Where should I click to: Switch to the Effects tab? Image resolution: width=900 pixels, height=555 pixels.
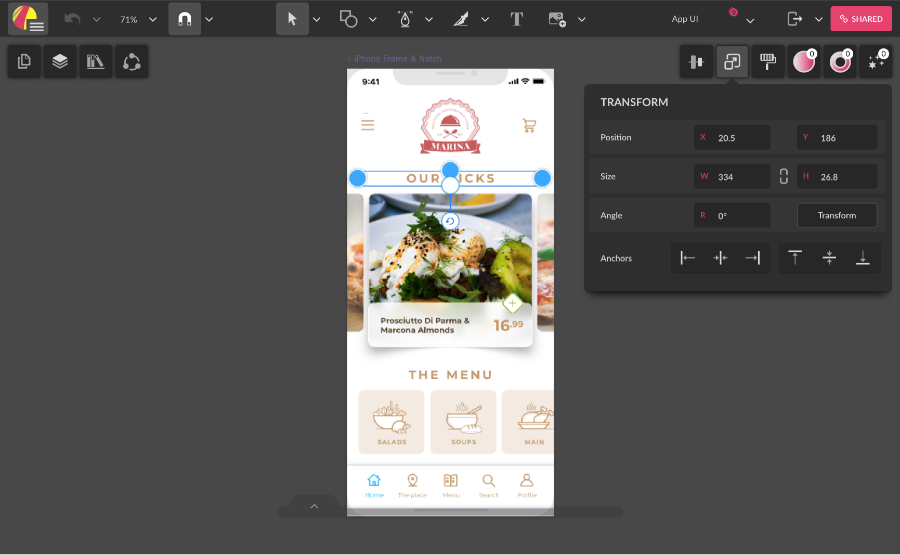tap(876, 62)
